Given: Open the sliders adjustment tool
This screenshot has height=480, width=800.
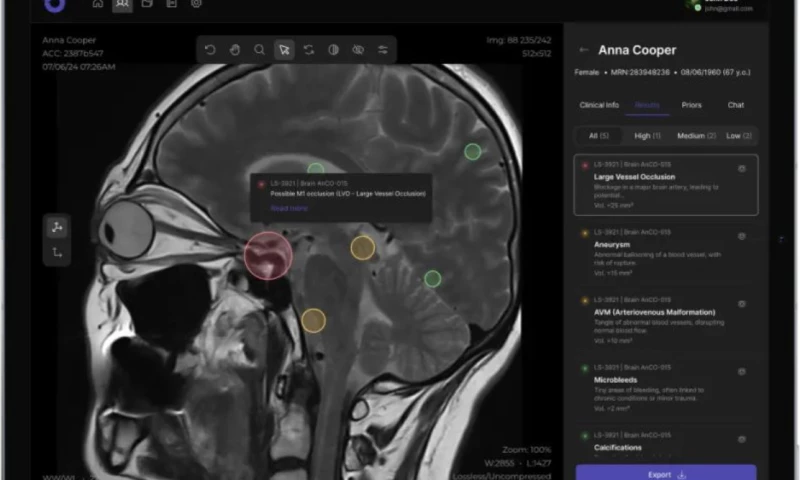Looking at the screenshot, I should coord(383,49).
